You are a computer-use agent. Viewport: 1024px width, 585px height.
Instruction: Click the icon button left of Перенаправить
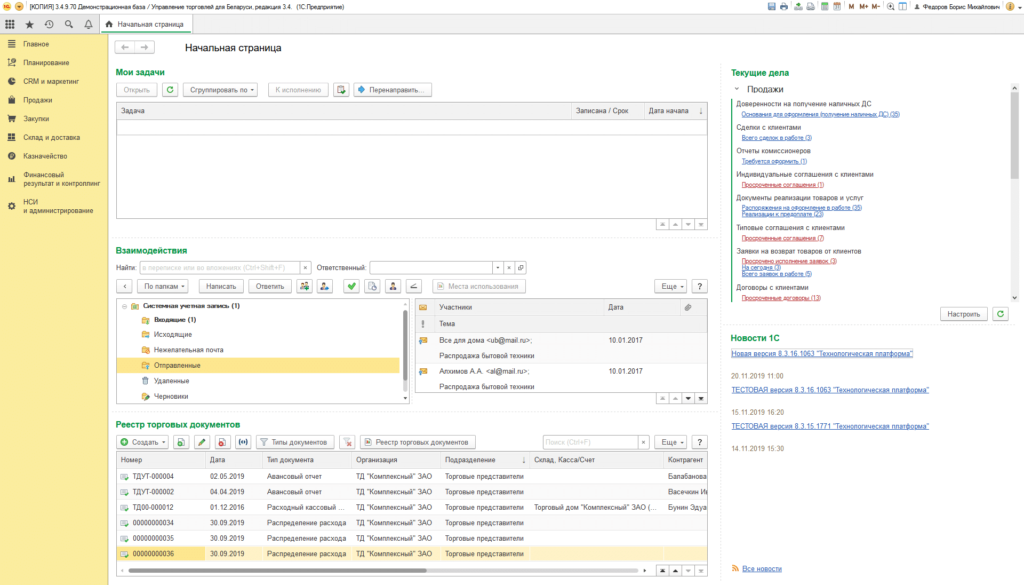coord(341,89)
